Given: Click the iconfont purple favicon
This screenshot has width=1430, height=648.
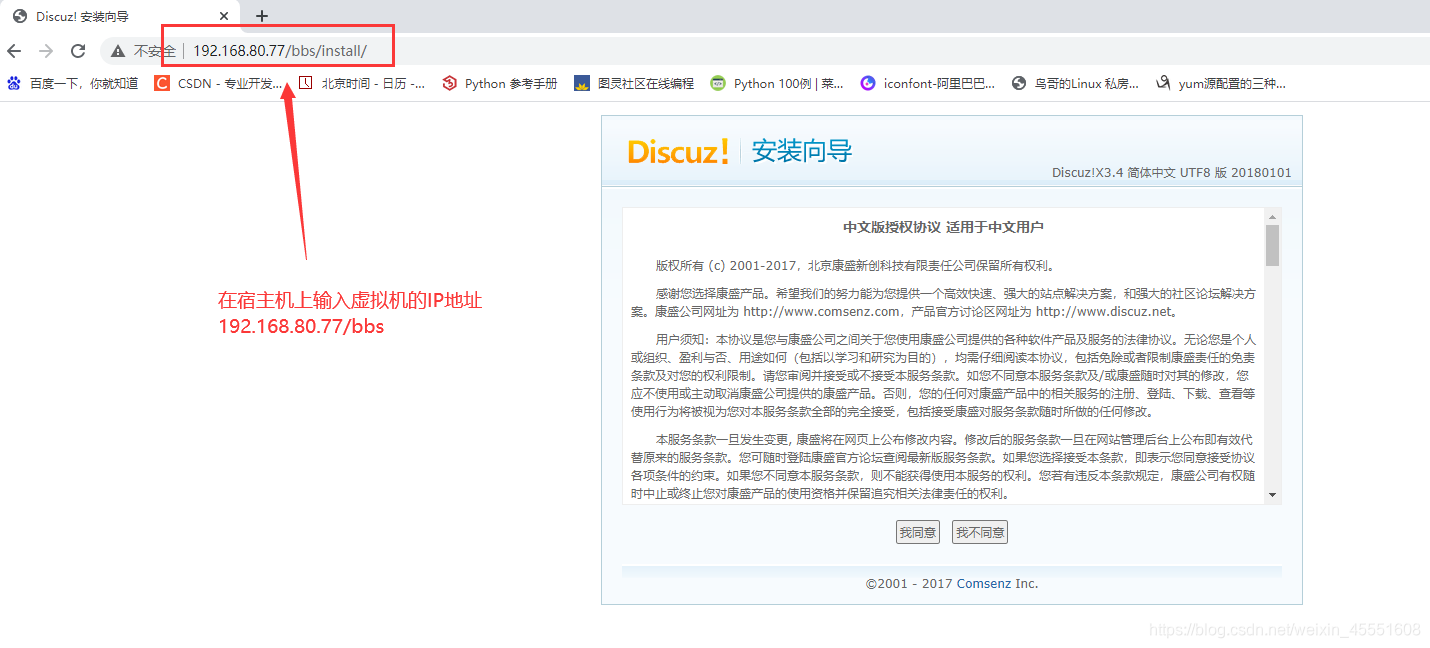Looking at the screenshot, I should (868, 84).
